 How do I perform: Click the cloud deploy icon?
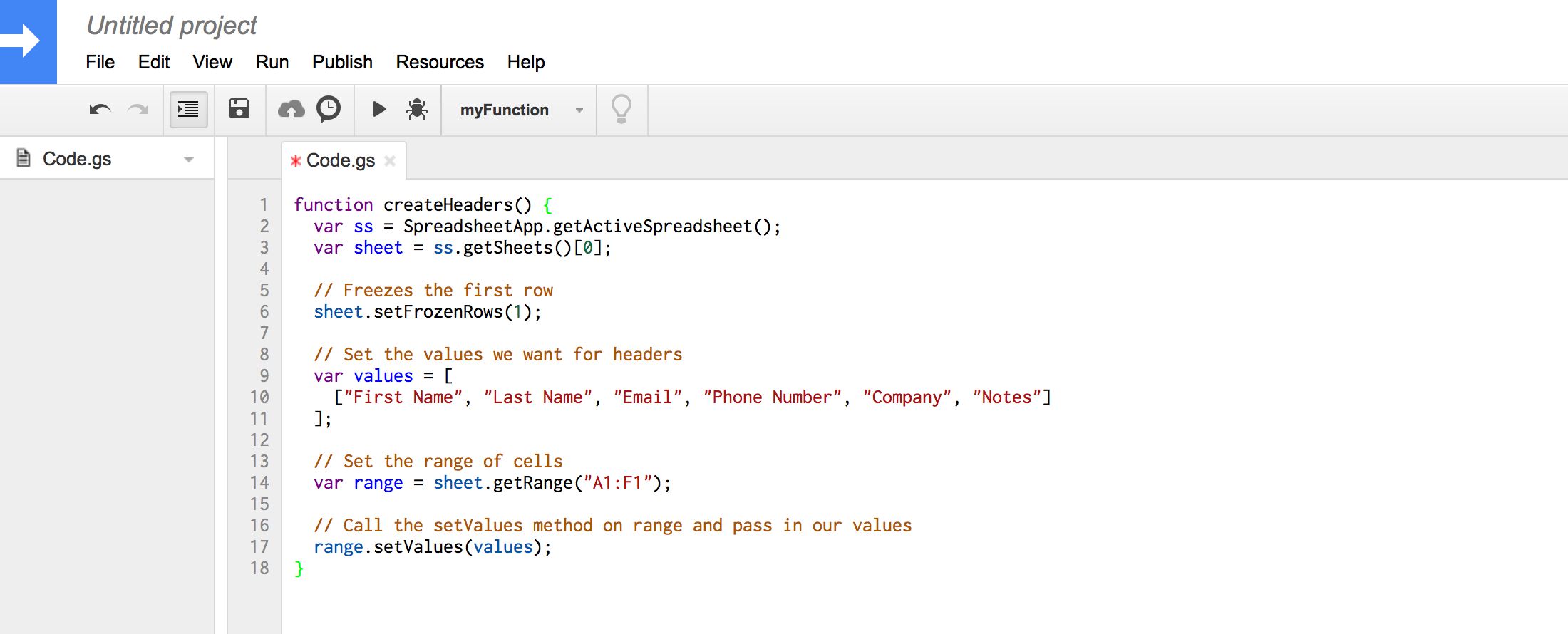tap(291, 109)
